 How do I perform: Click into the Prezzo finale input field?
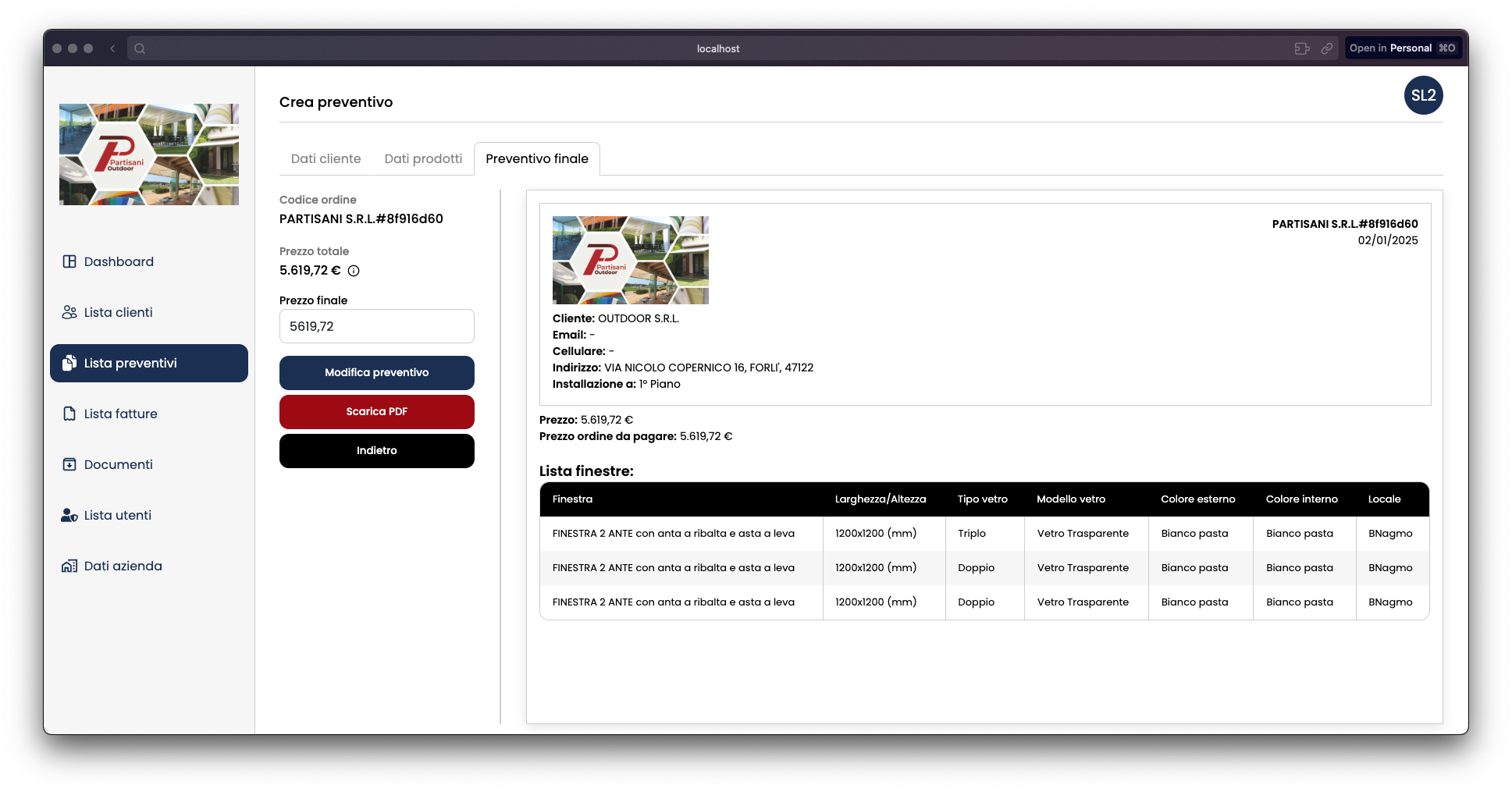376,326
